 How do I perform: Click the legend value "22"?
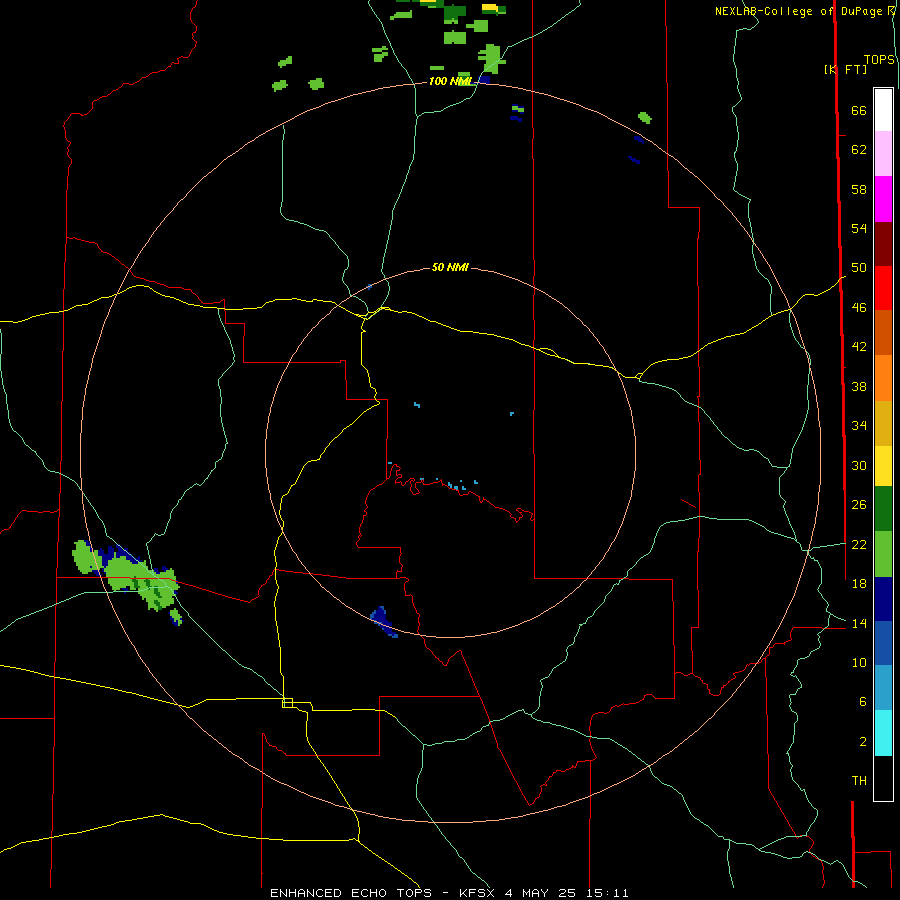tap(859, 544)
